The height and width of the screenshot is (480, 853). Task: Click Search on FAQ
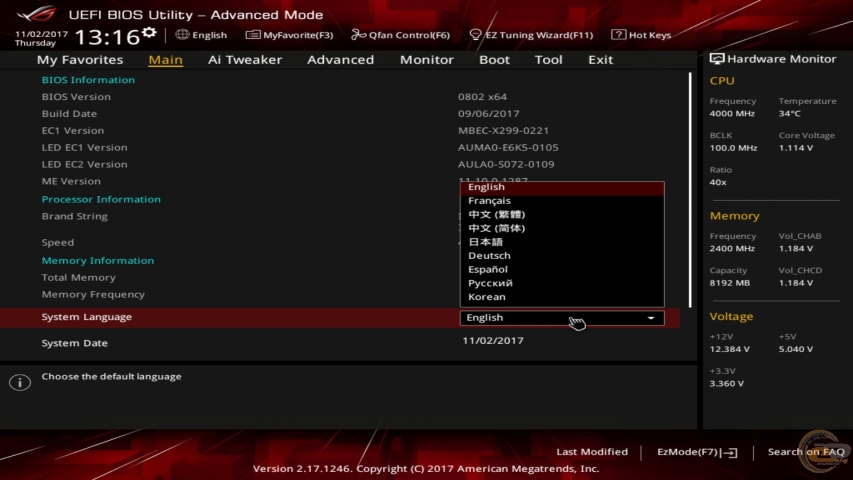806,452
